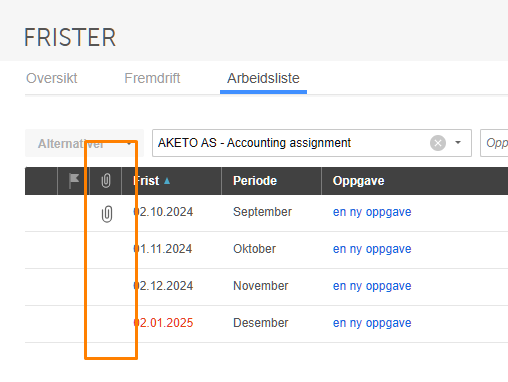Click the flag column header icon
Screen dimensions: 508x382
pos(73,181)
